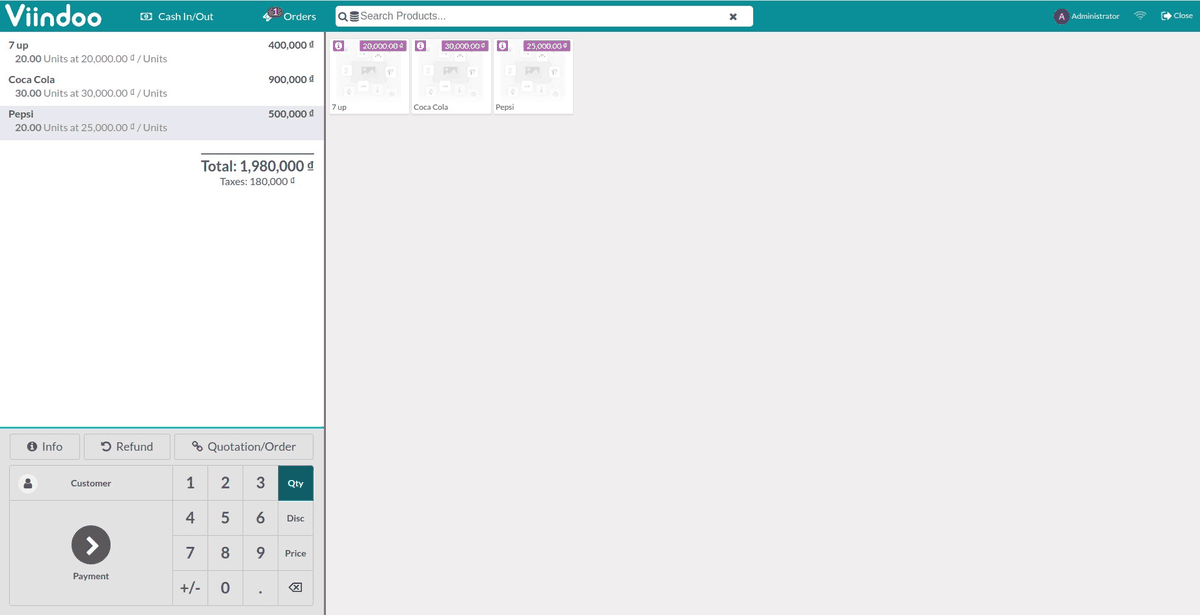This screenshot has height=615, width=1200.
Task: Open the Orders ticket list
Action: [289, 16]
